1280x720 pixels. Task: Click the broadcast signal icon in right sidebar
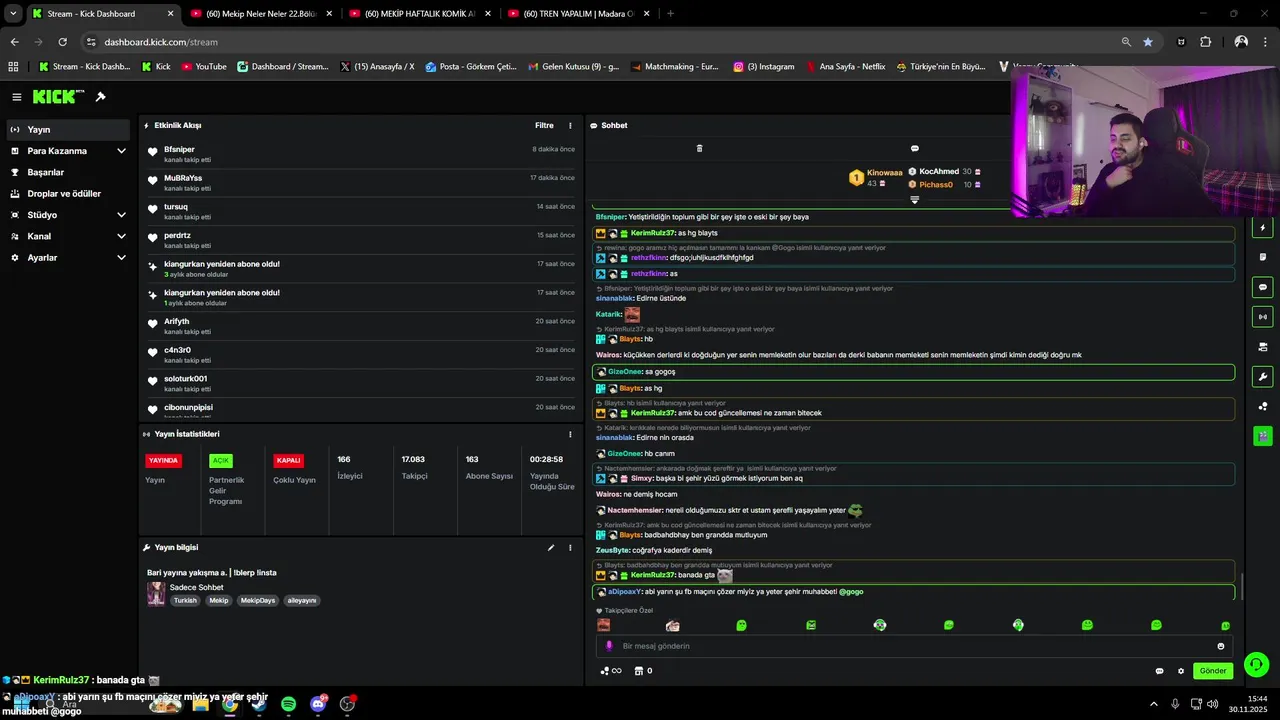tap(1263, 317)
